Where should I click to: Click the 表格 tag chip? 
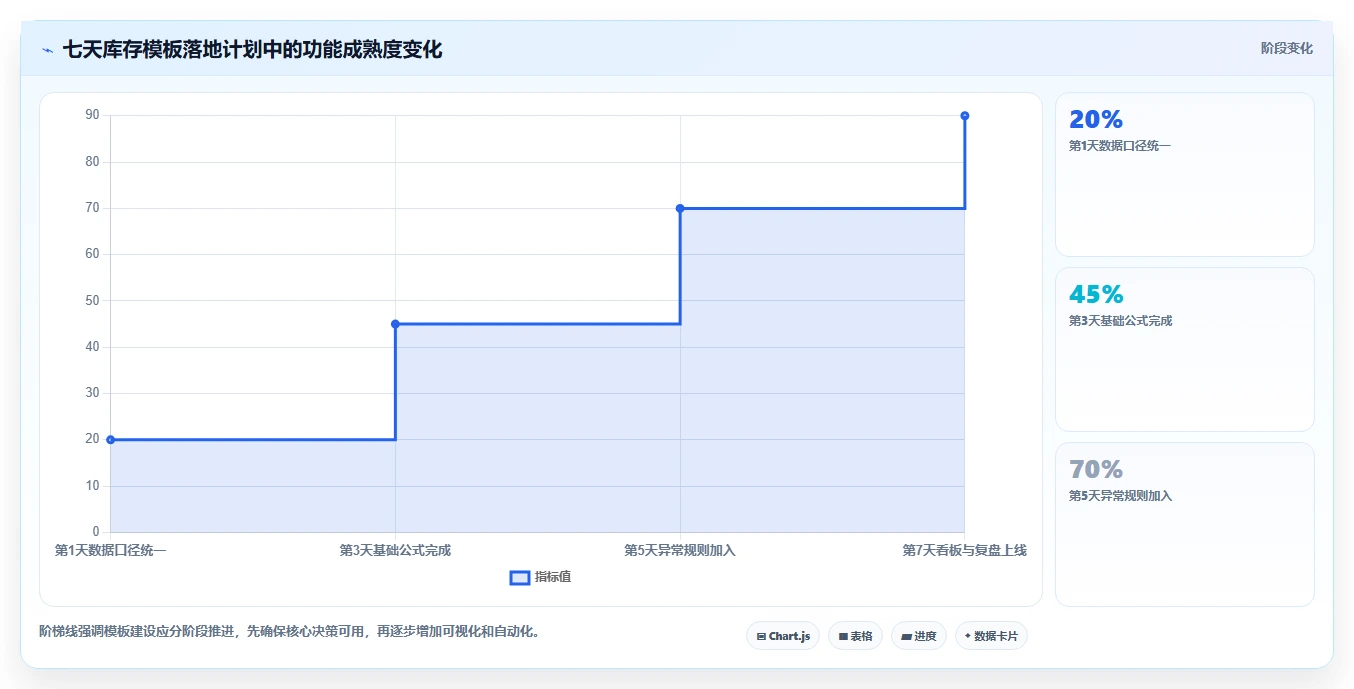[x=855, y=636]
